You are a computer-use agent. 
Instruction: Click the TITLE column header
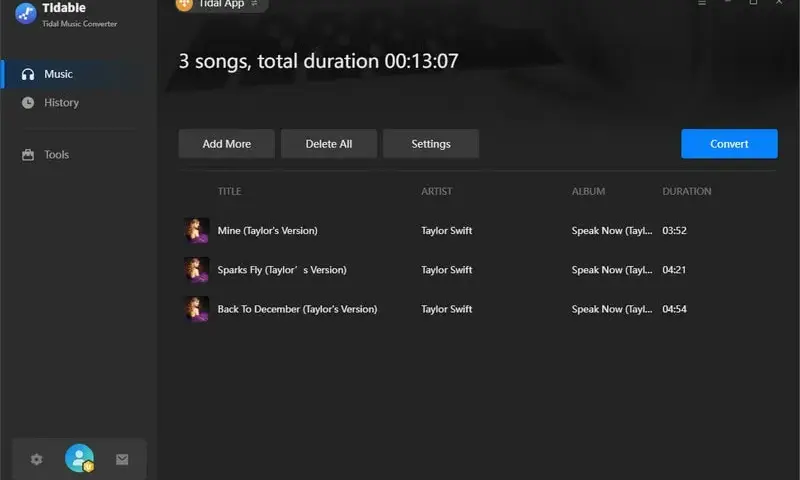pyautogui.click(x=230, y=191)
